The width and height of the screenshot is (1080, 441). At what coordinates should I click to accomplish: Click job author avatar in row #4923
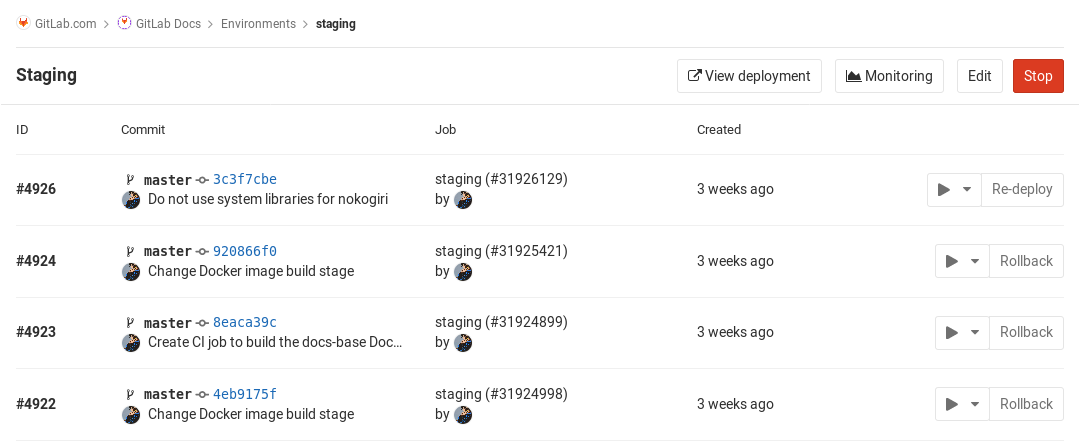463,343
